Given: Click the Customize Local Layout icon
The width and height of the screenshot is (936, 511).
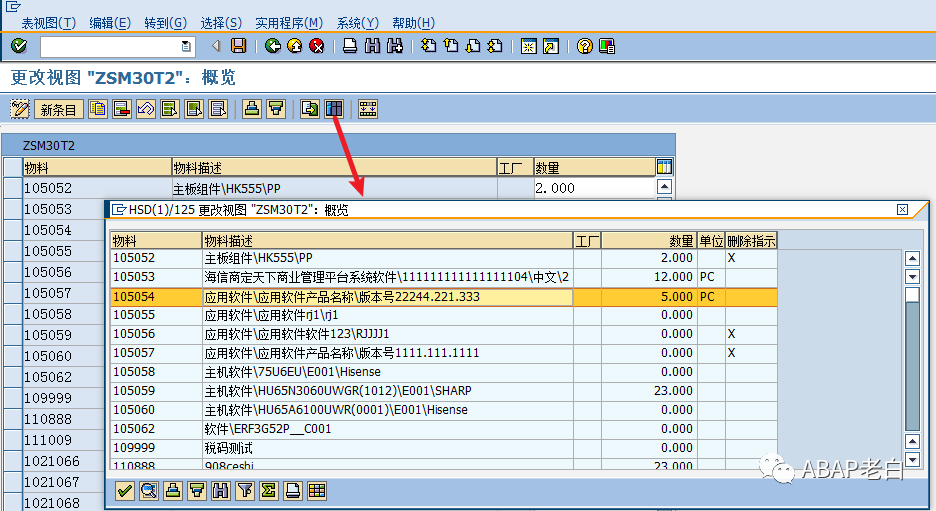Looking at the screenshot, I should pyautogui.click(x=607, y=45).
